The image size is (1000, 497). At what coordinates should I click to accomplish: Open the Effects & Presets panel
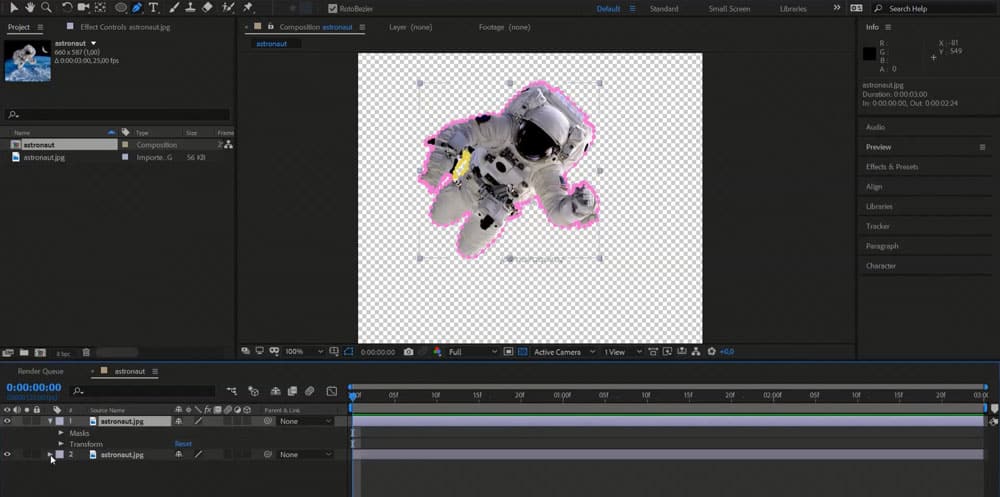coord(891,167)
